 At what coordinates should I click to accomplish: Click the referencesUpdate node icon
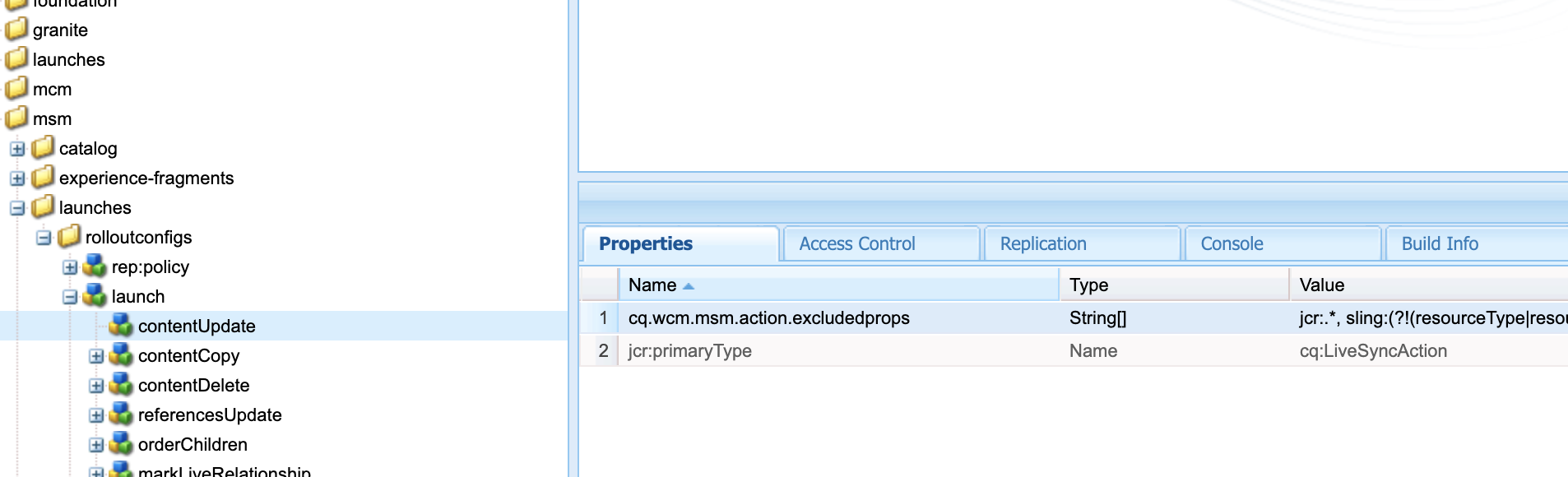click(x=121, y=414)
